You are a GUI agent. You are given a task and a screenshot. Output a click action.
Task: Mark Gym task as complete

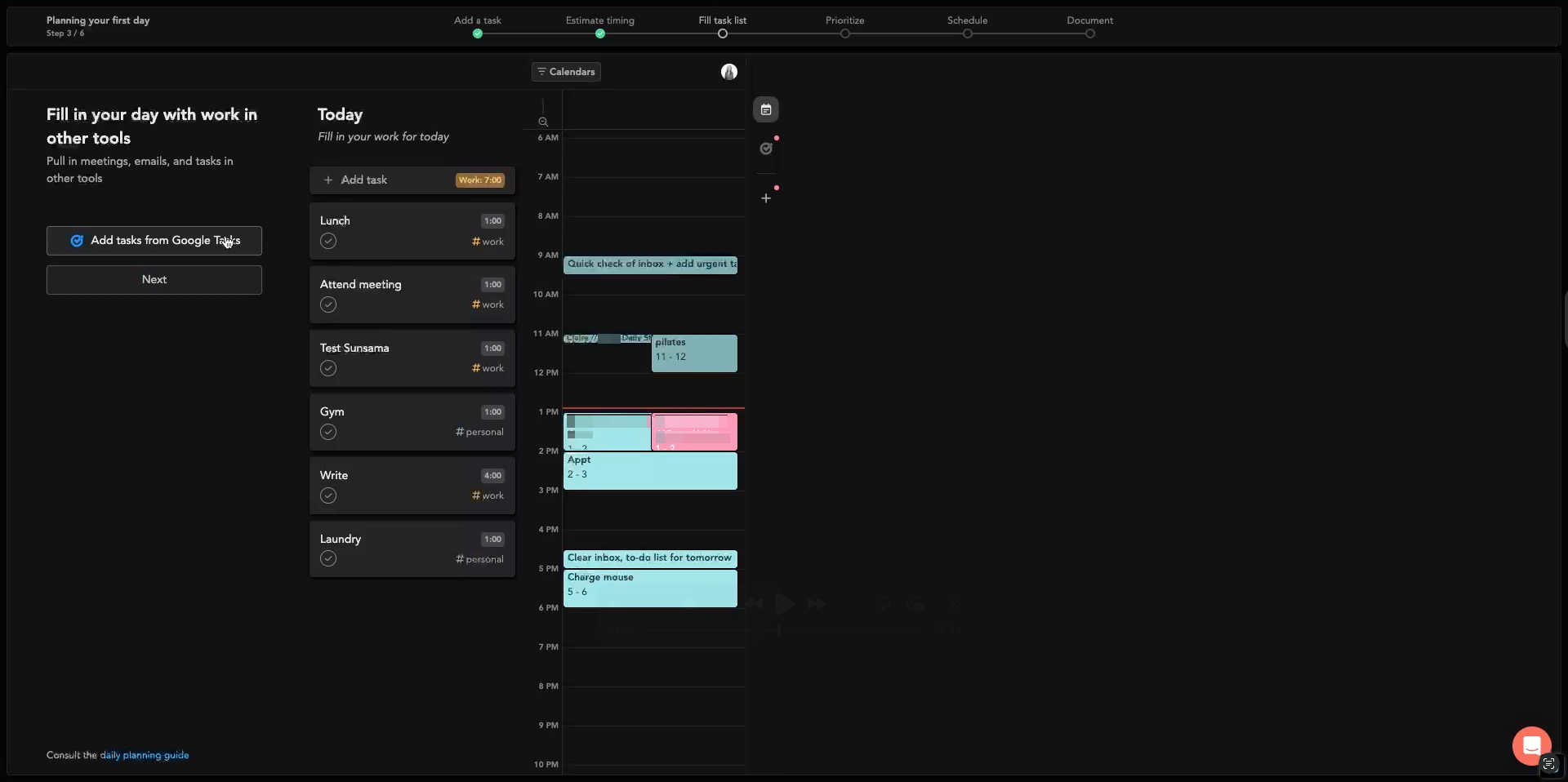pos(328,432)
